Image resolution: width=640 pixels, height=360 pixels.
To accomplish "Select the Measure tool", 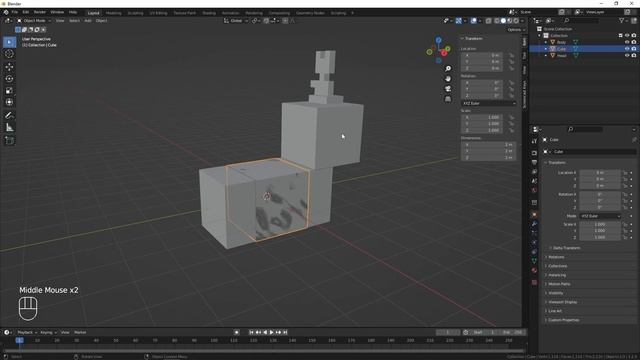I will [9, 128].
